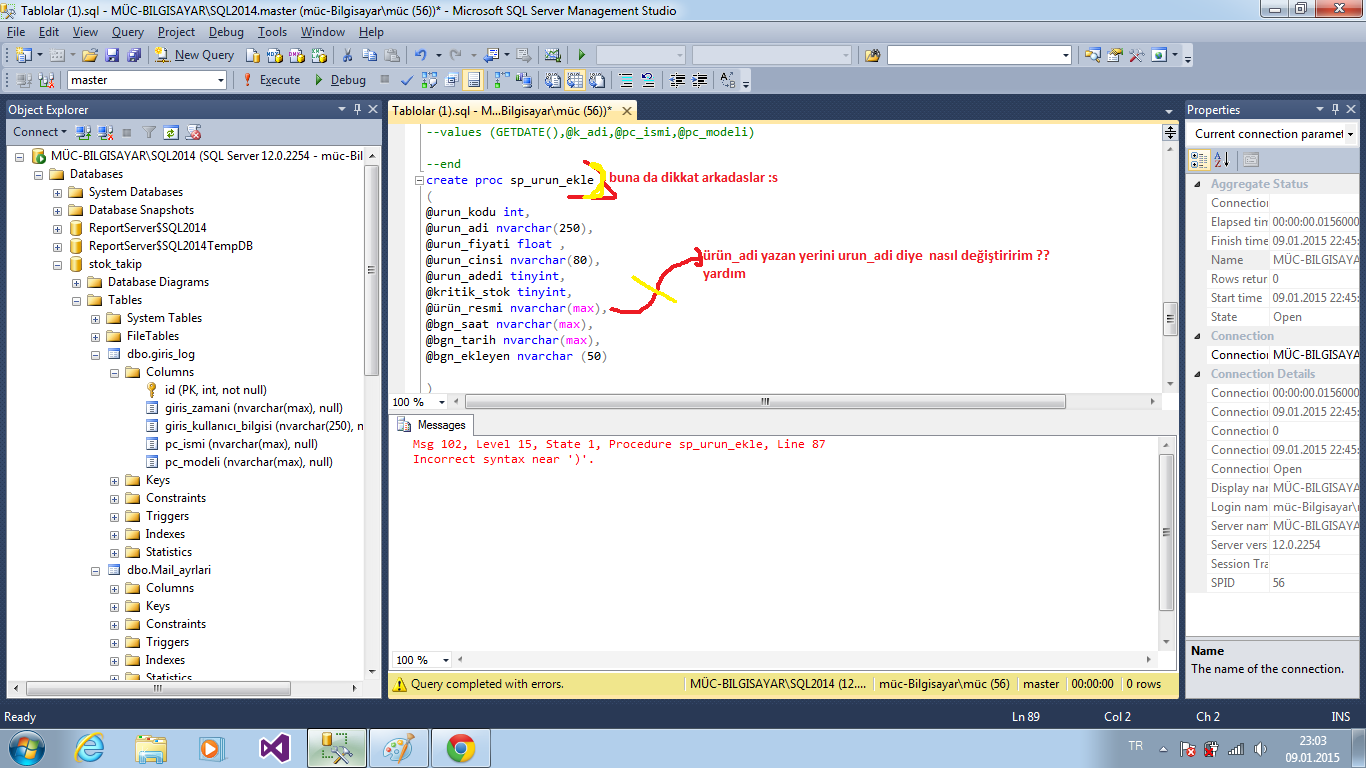Open the Query menu
The image size is (1366, 768).
click(128, 32)
